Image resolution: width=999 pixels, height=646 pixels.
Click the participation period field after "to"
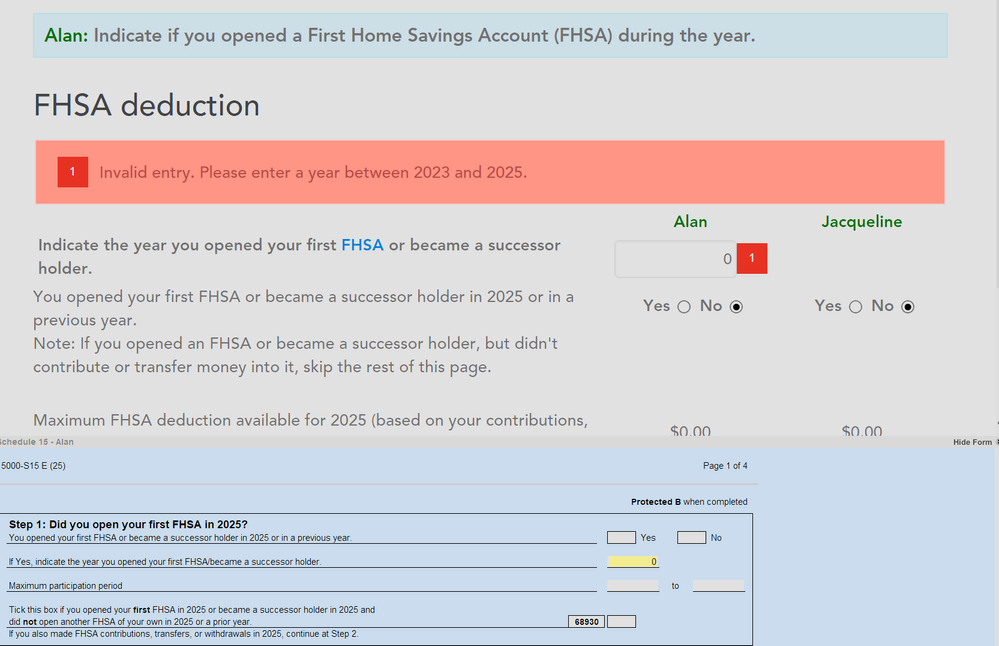coord(718,585)
